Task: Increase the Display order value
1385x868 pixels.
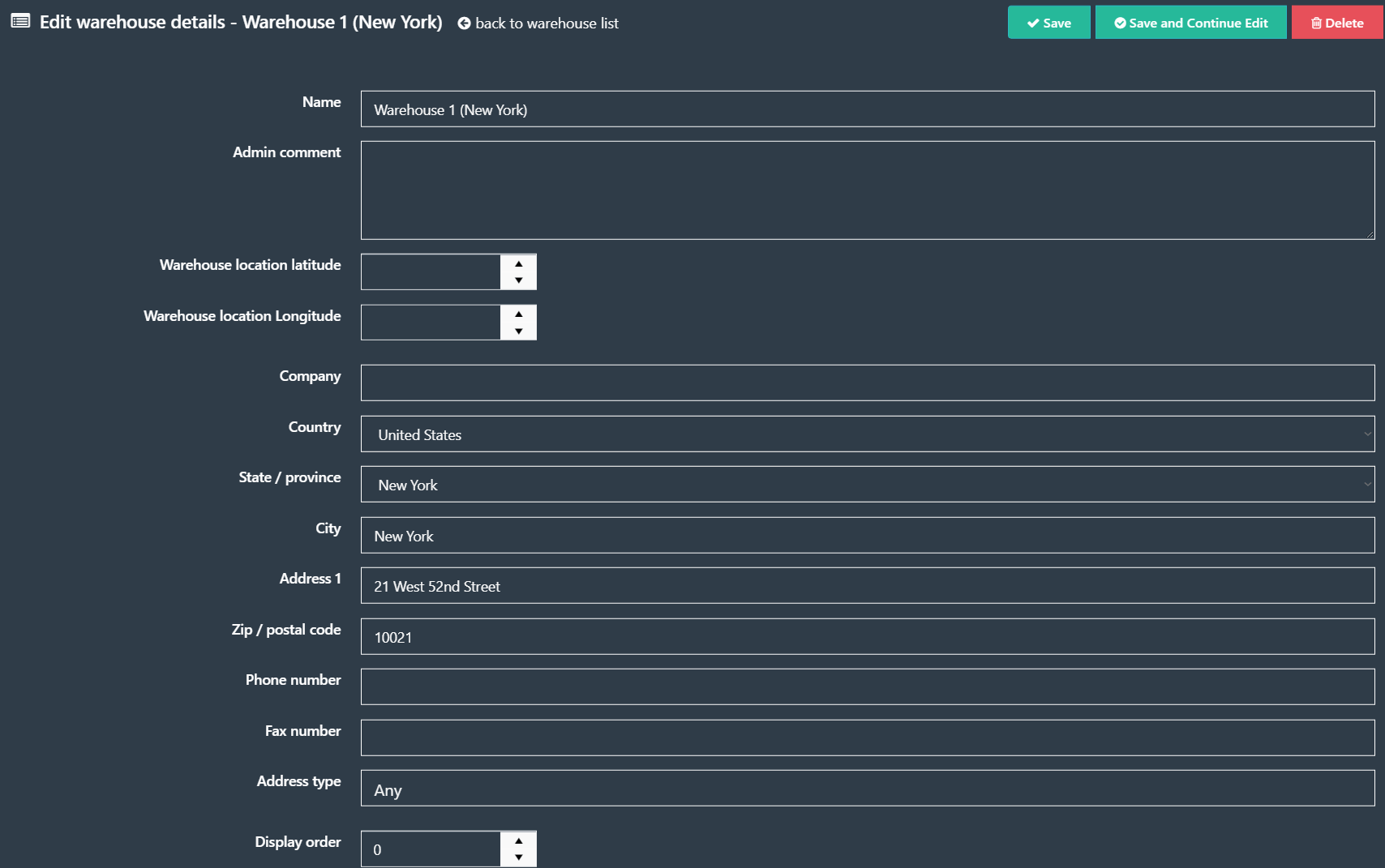Action: click(x=519, y=840)
